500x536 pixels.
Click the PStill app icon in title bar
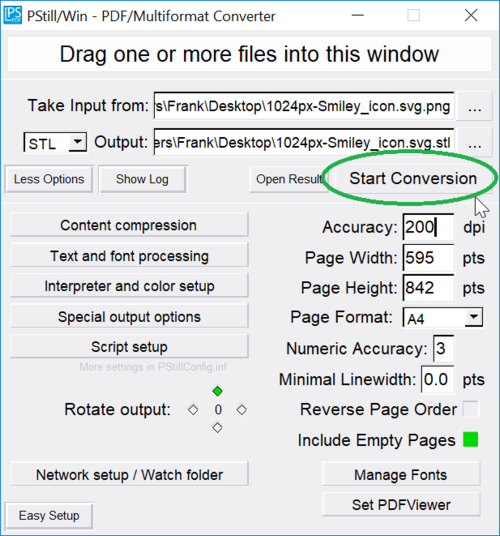coord(13,15)
